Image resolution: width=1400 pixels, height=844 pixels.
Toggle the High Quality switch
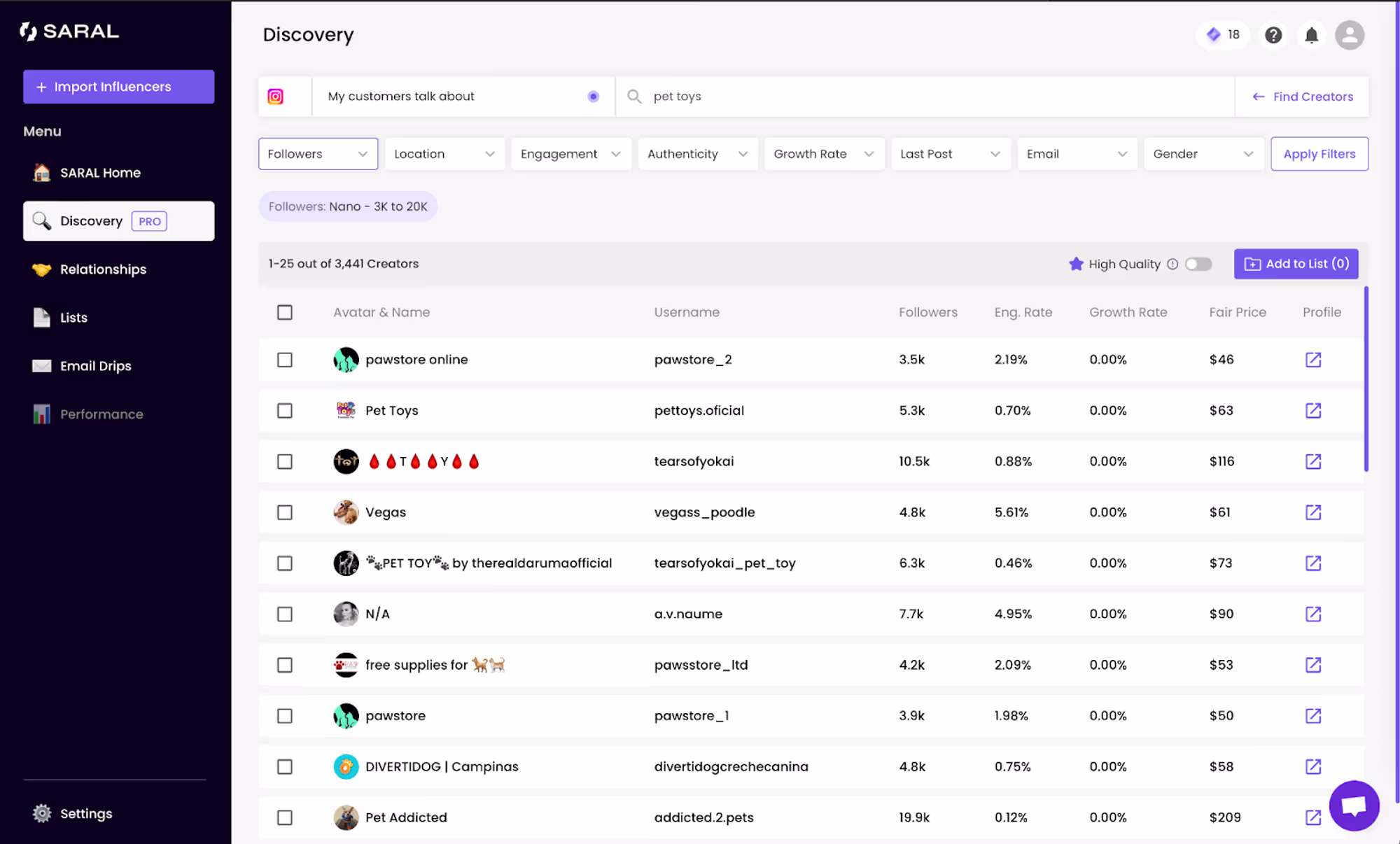(1198, 265)
